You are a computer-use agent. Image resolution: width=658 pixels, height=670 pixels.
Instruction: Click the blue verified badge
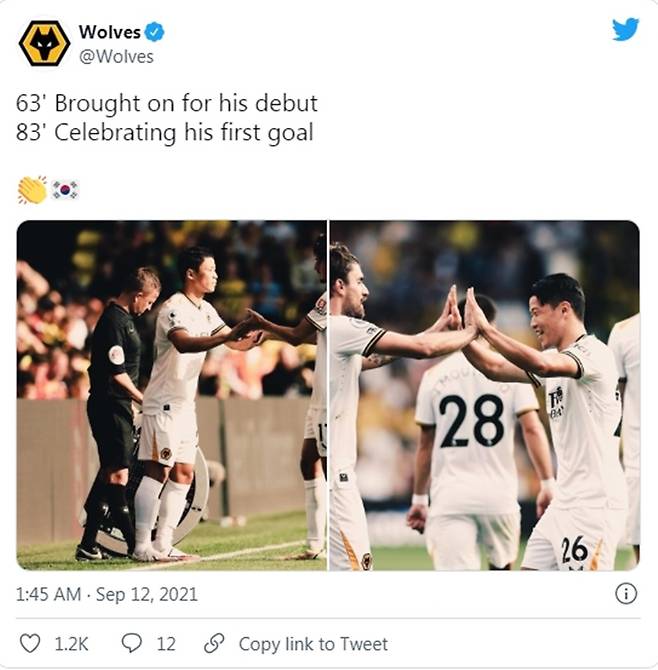tap(155, 32)
